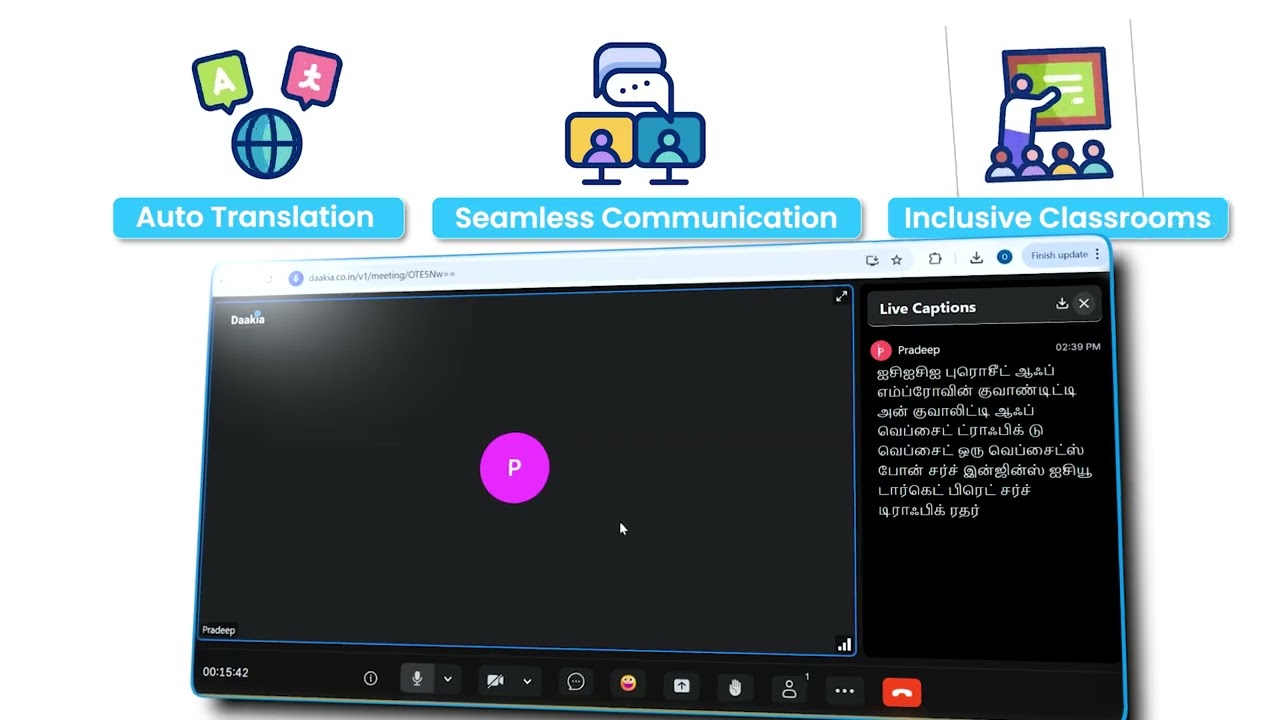The image size is (1280, 720).
Task: Click the Live Captions heading
Action: 927,308
